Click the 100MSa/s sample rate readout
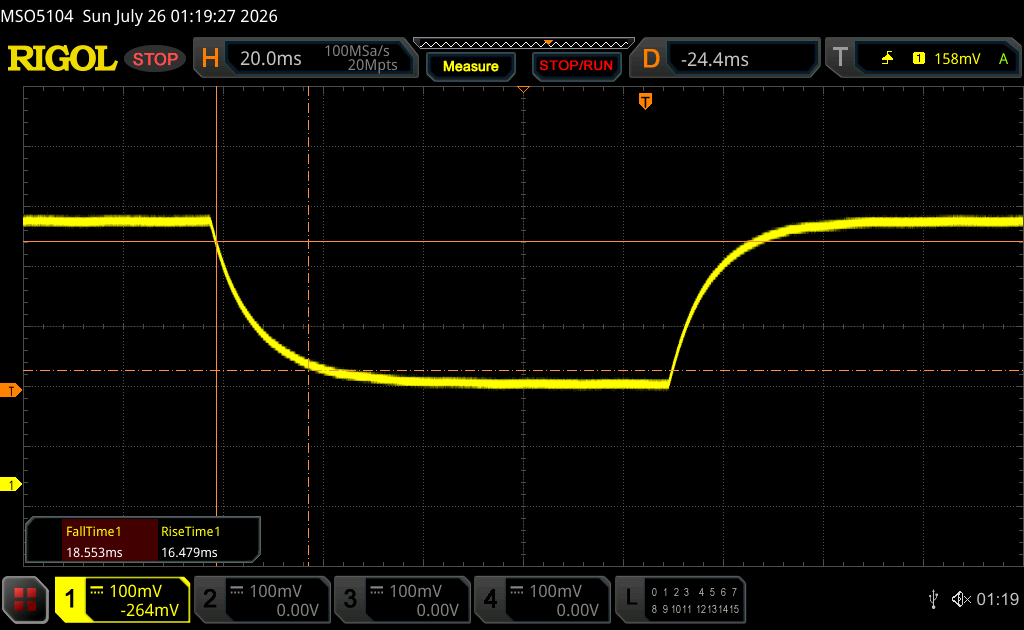 click(357, 51)
